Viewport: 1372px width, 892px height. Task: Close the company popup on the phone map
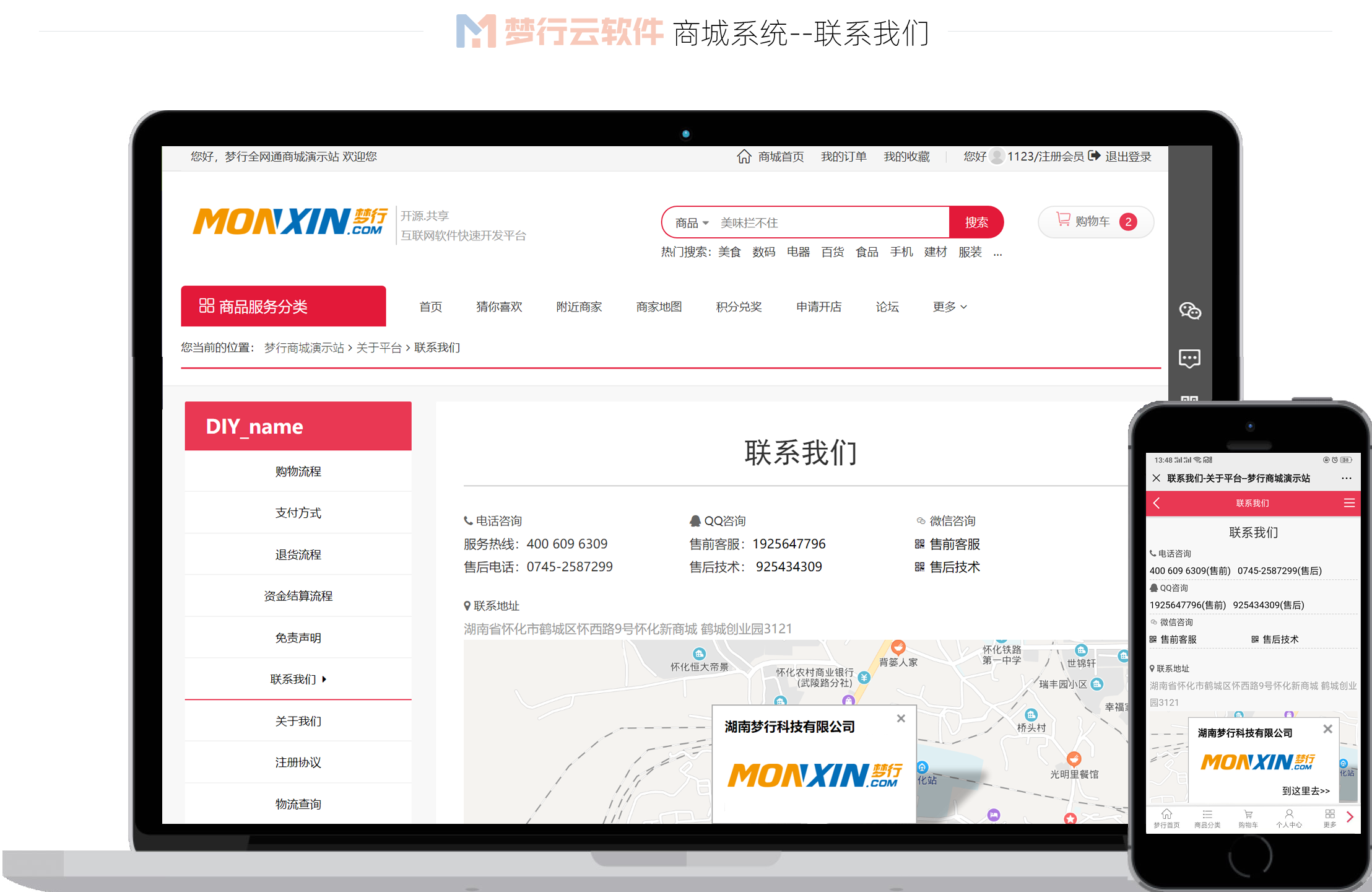[x=1327, y=729]
